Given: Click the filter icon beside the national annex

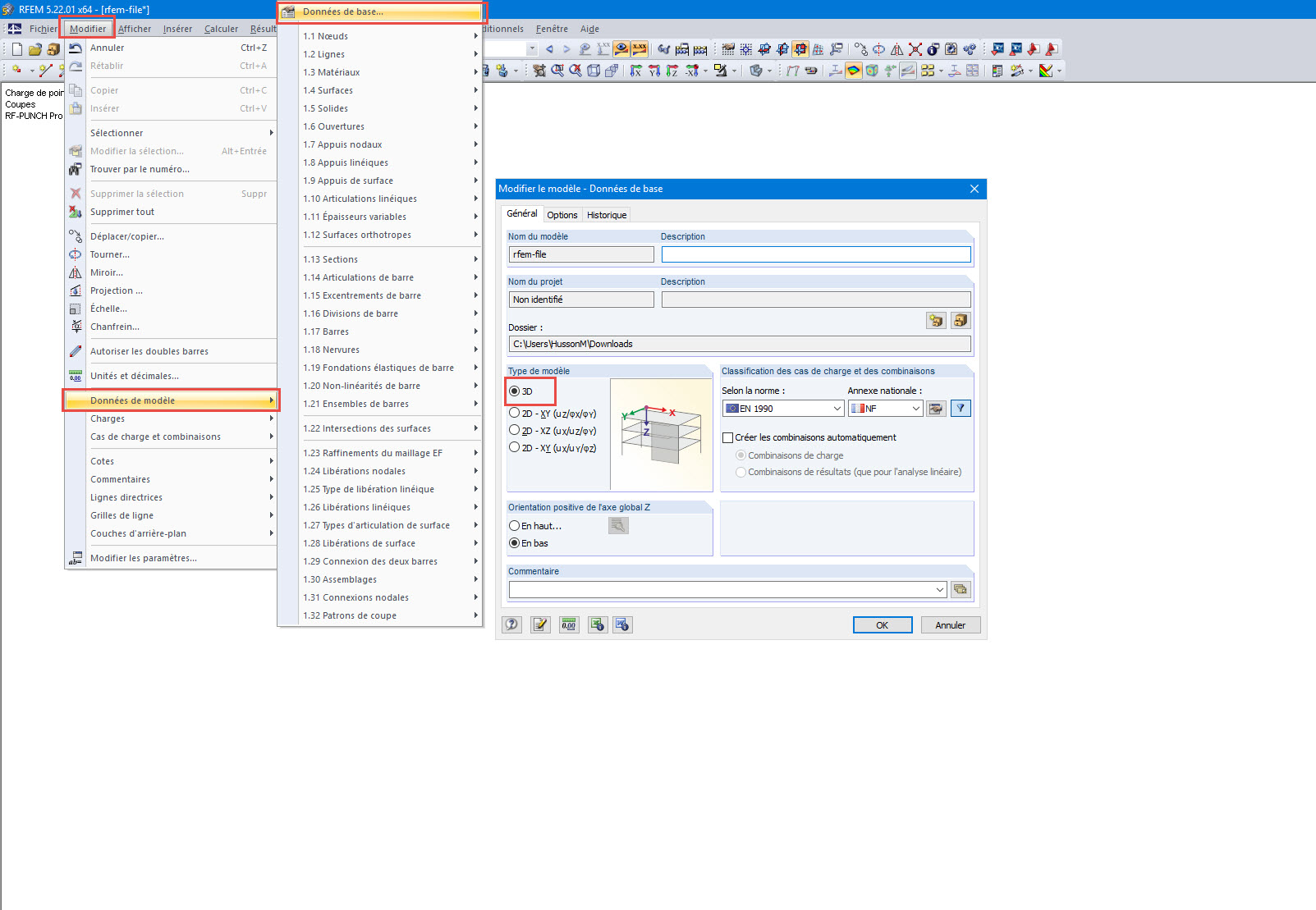Looking at the screenshot, I should pos(961,409).
